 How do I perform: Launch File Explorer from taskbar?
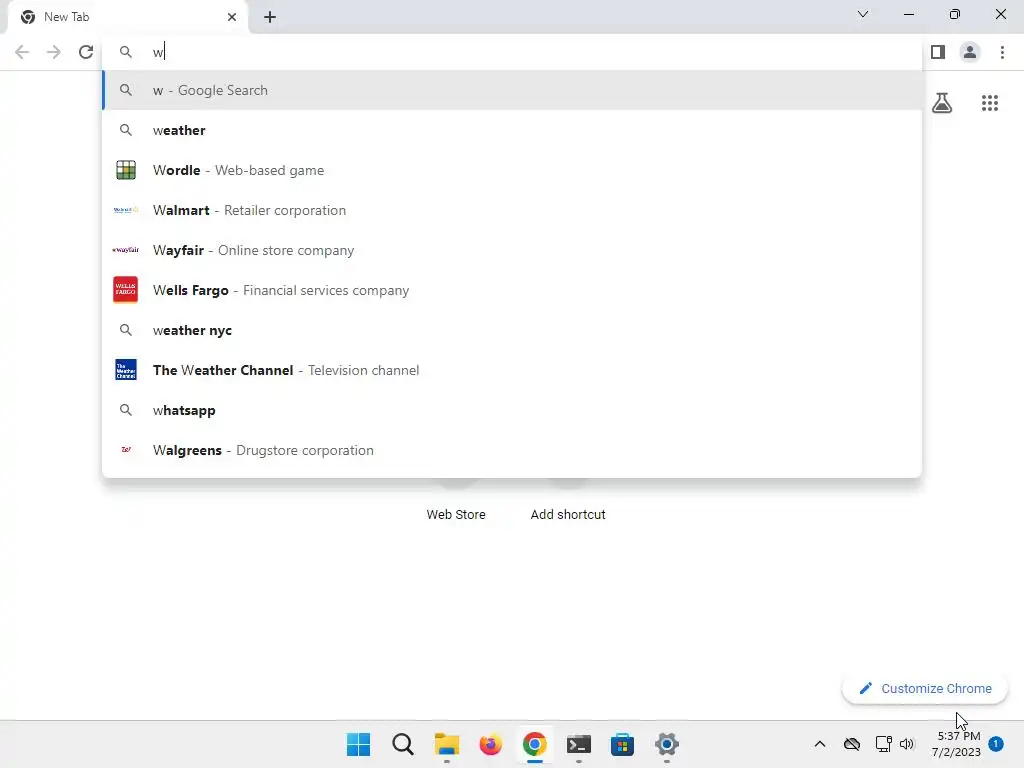(447, 744)
